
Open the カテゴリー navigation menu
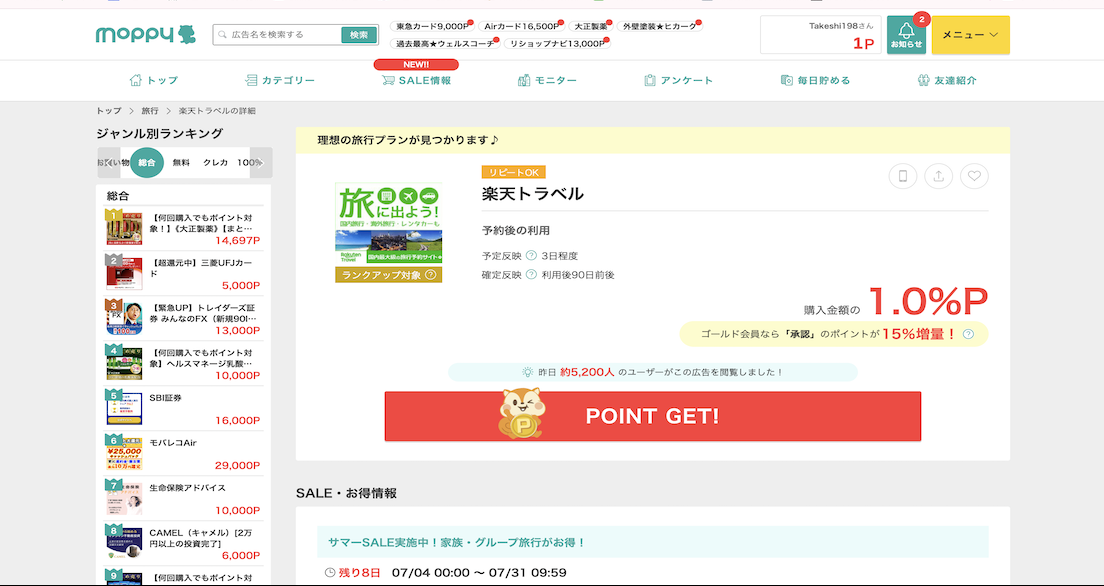280,80
